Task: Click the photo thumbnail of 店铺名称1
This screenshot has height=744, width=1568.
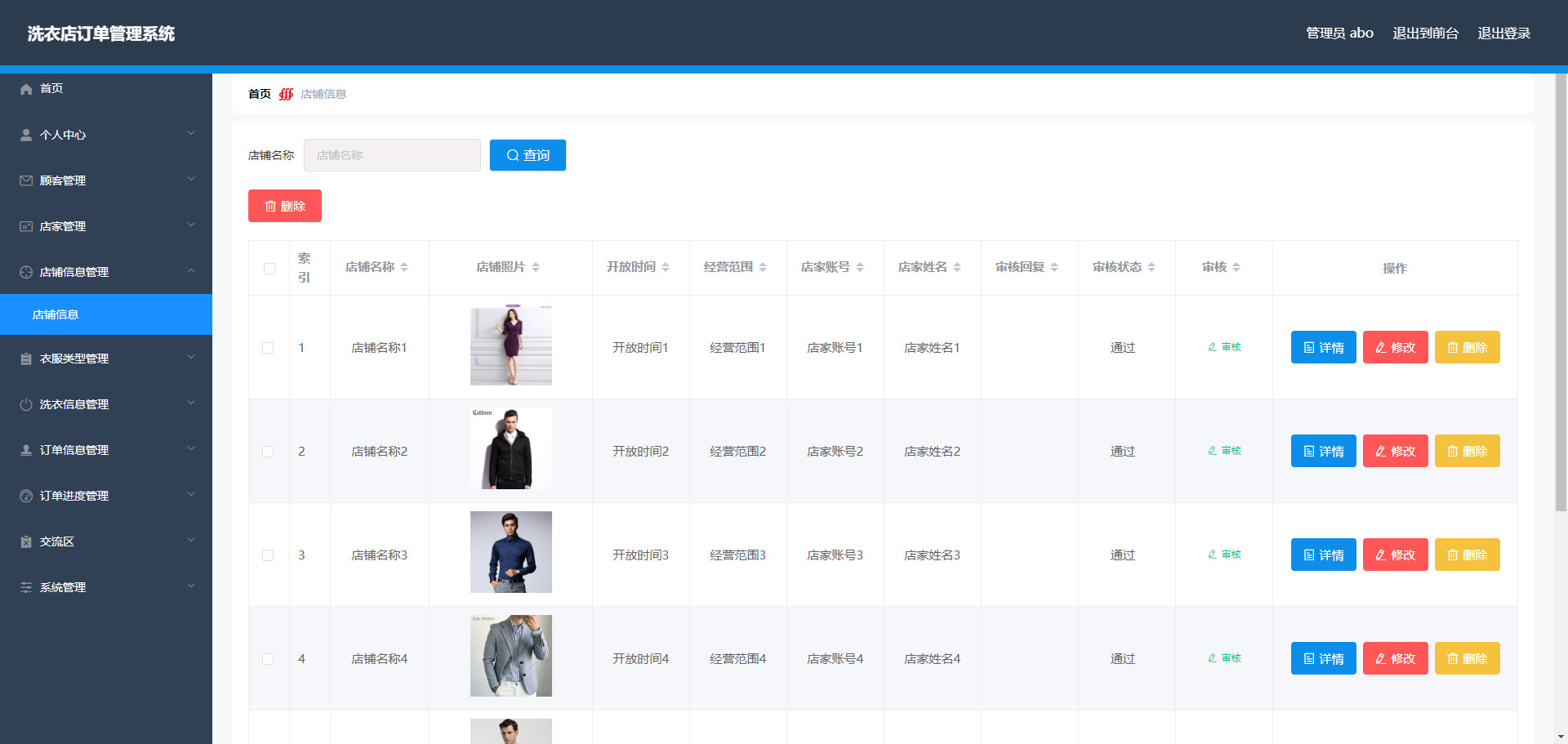Action: pyautogui.click(x=511, y=345)
